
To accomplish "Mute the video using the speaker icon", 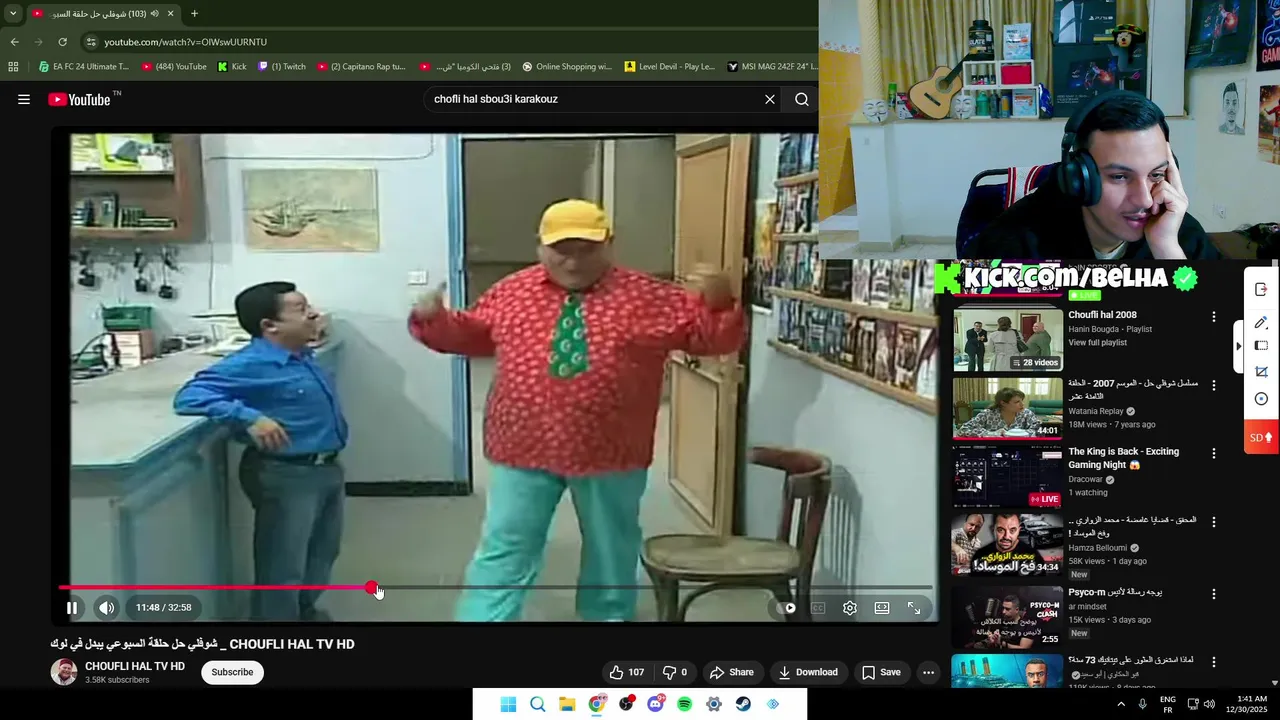I will pos(107,607).
